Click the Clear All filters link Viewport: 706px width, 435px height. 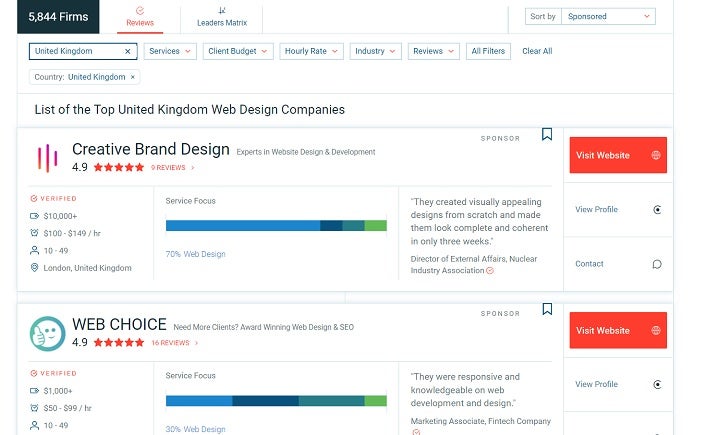point(537,51)
